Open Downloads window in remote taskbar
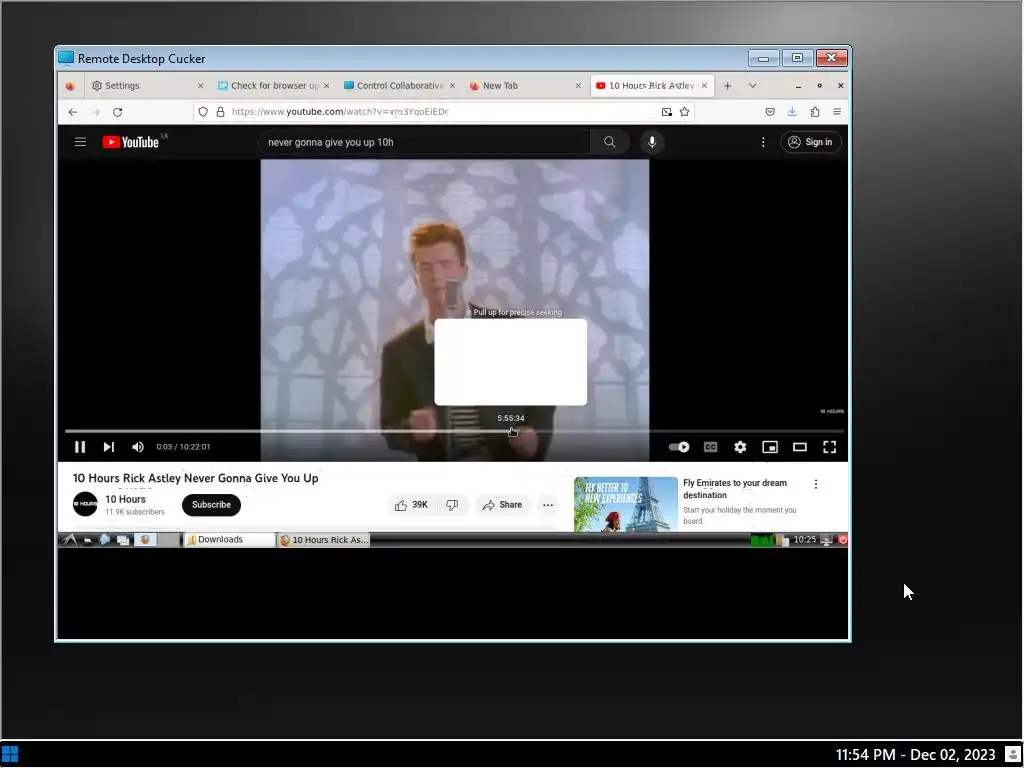The image size is (1024, 768). tap(229, 539)
